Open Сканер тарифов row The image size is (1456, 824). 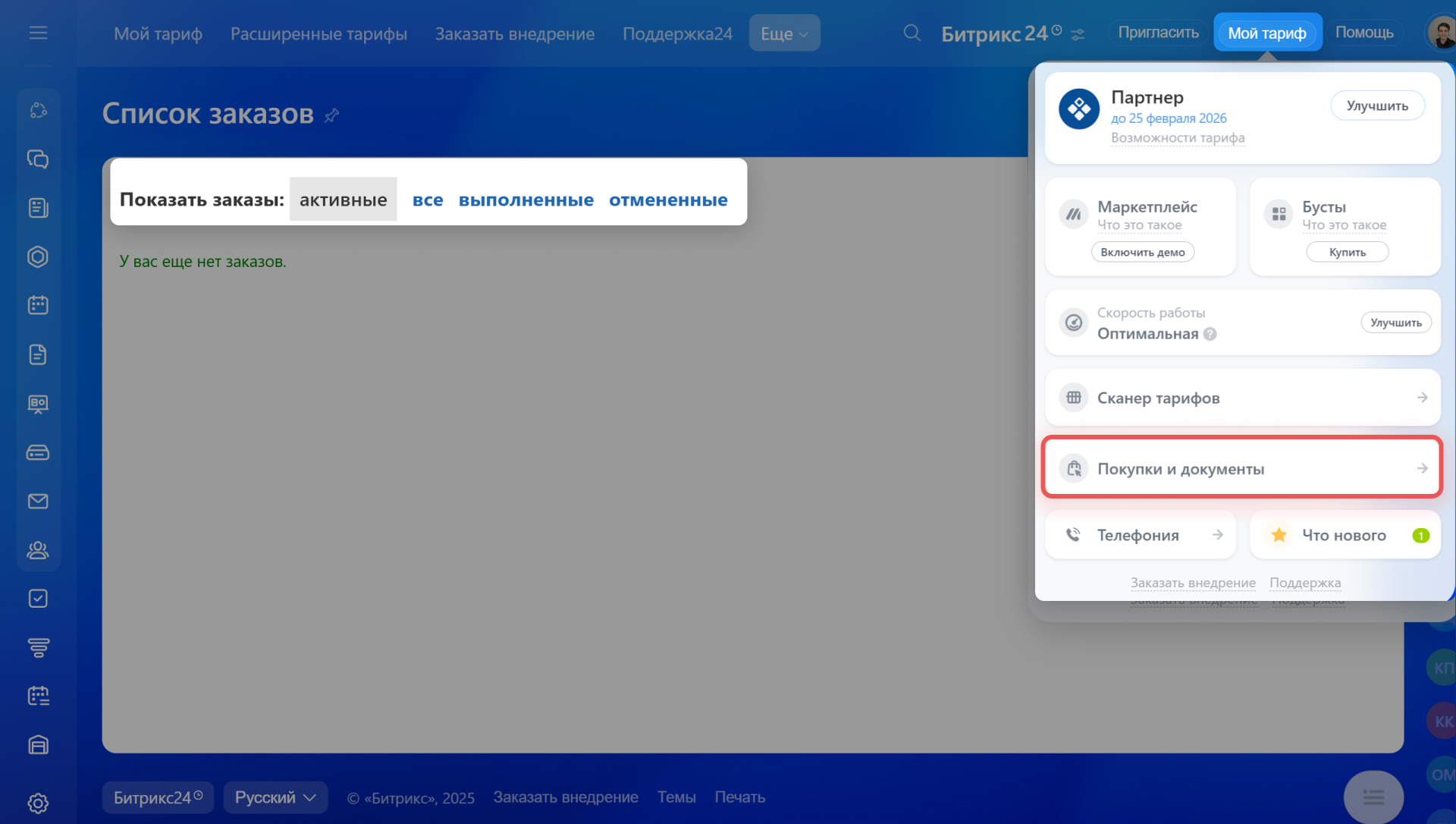1242,398
